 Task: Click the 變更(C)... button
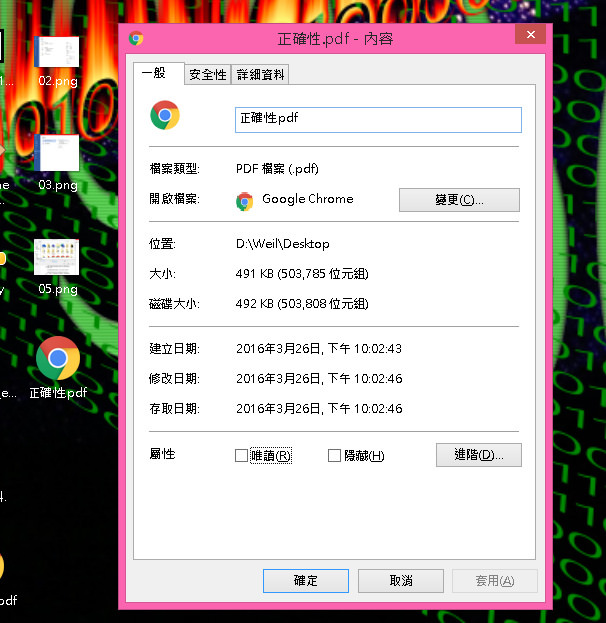[x=459, y=200]
